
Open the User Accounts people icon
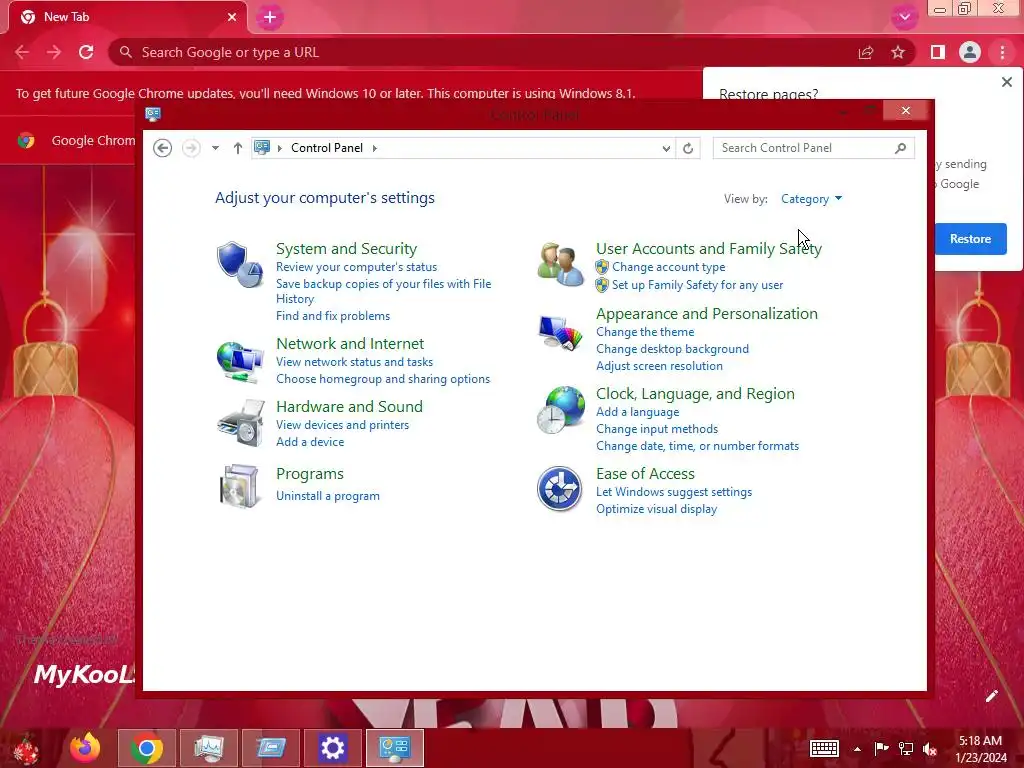[x=560, y=264]
